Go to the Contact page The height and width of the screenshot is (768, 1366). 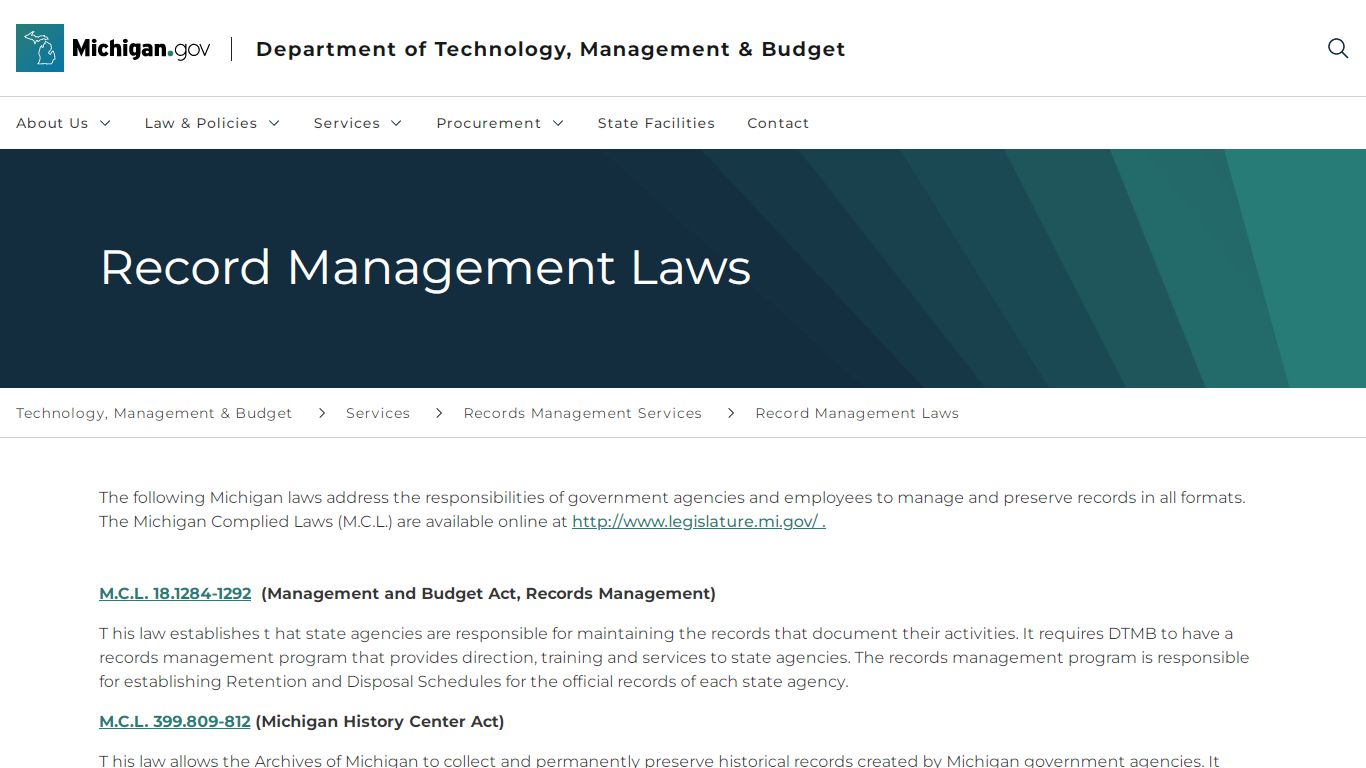[x=778, y=123]
